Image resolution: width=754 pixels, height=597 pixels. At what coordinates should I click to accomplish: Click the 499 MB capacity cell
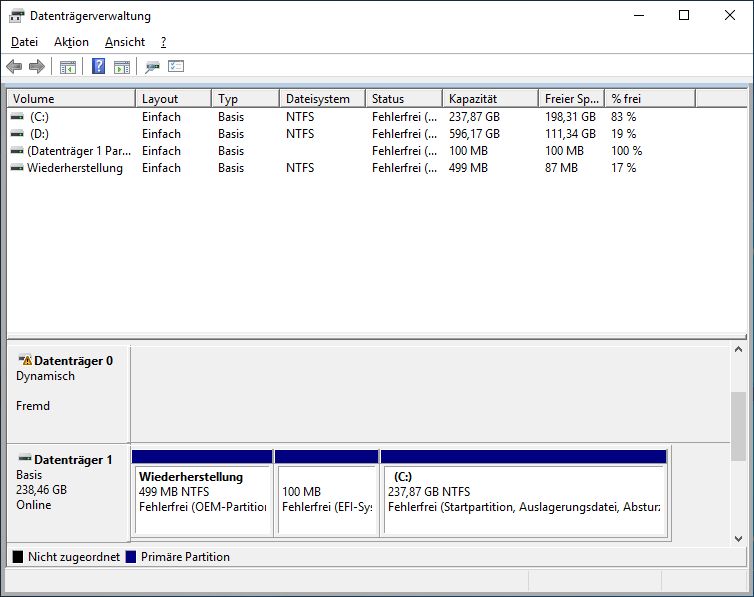click(x=468, y=168)
